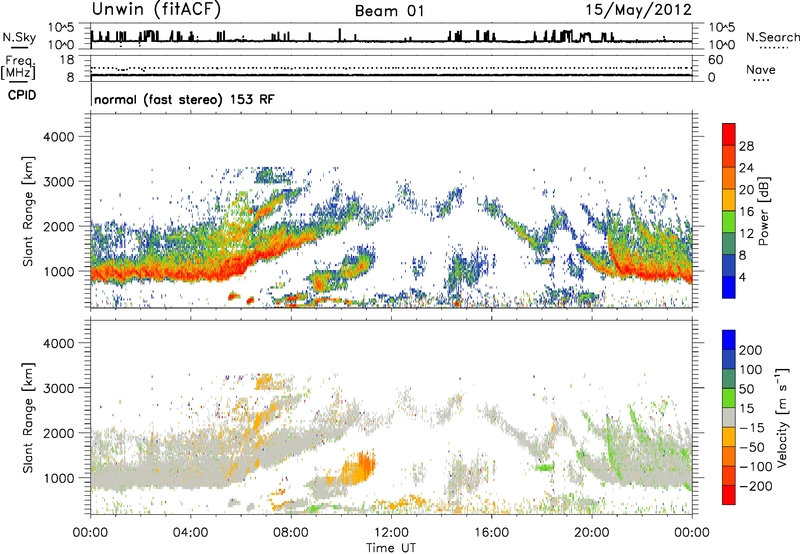The width and height of the screenshot is (800, 554).
Task: Click the 18 tick on frequency axis
Action: tap(67, 60)
